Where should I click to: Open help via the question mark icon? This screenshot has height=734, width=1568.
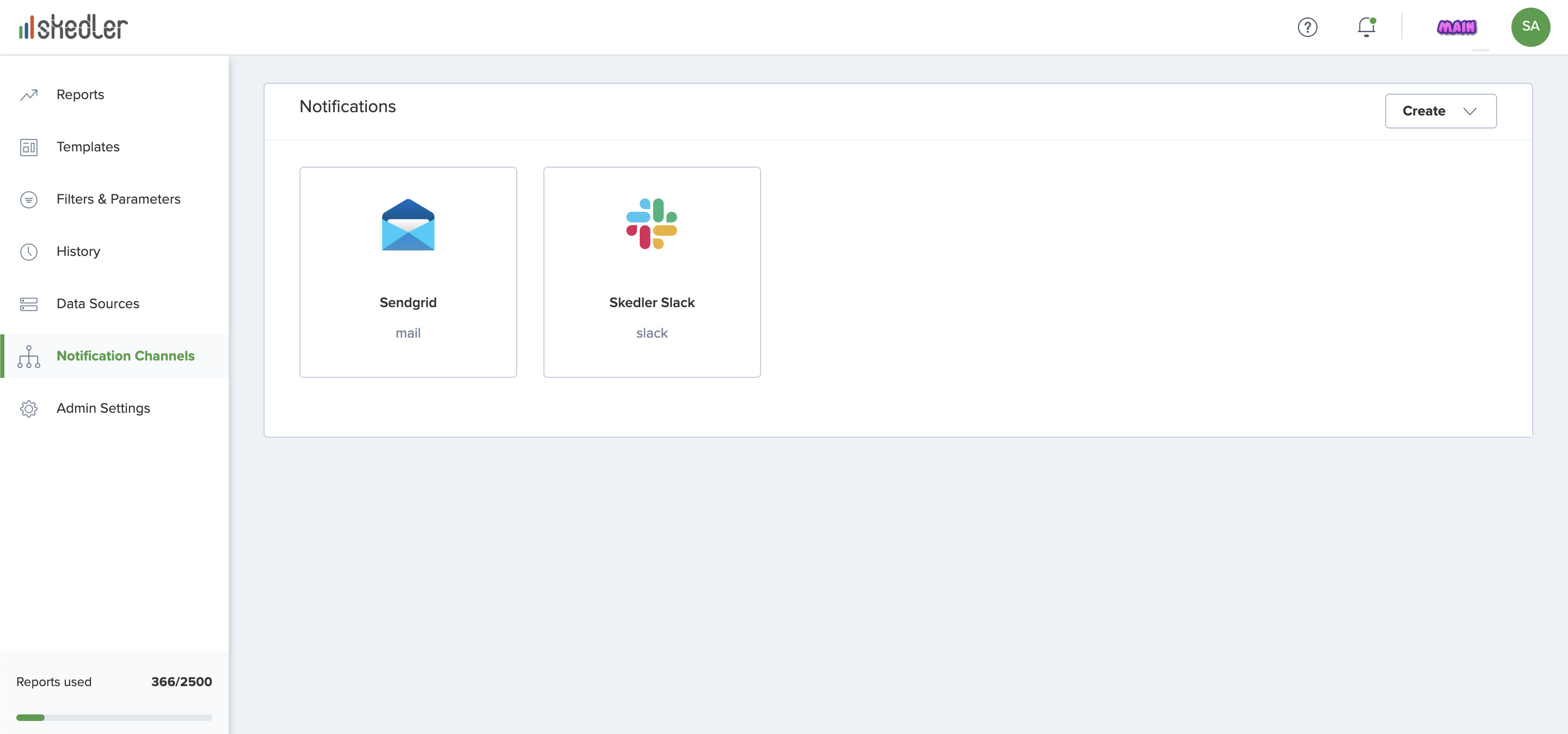[x=1307, y=27]
